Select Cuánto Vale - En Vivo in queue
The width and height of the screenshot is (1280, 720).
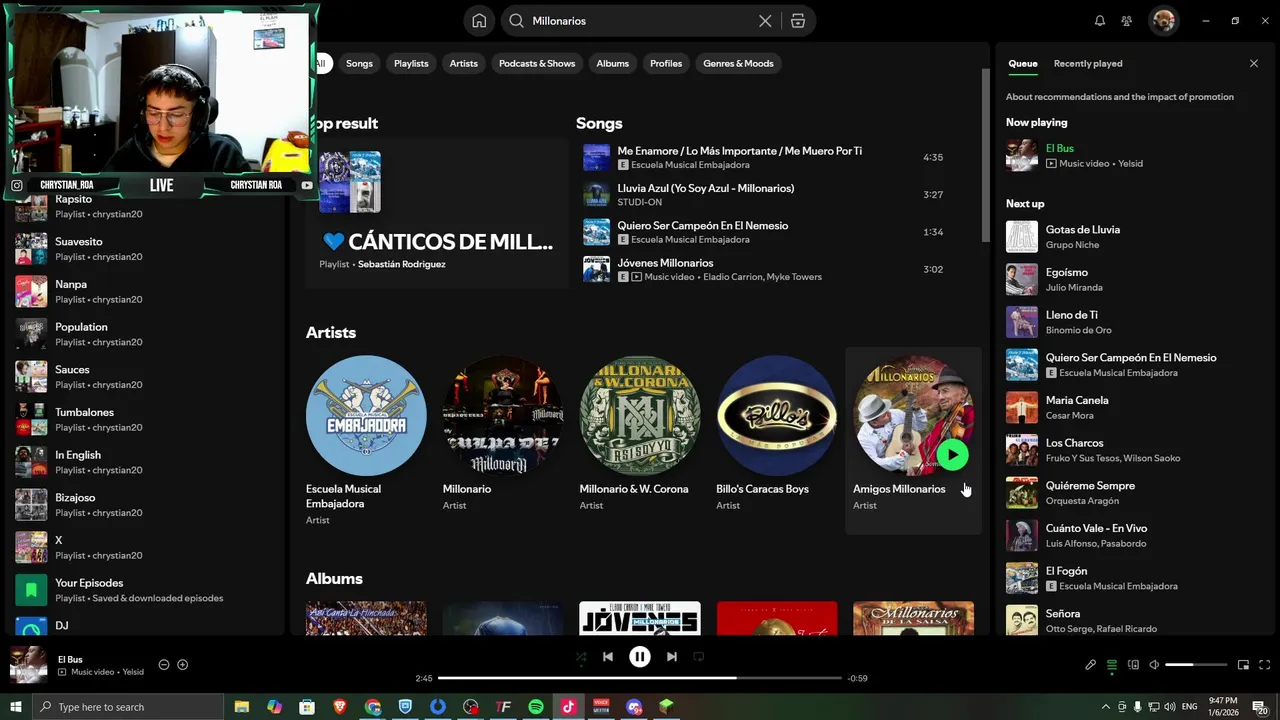point(1134,536)
